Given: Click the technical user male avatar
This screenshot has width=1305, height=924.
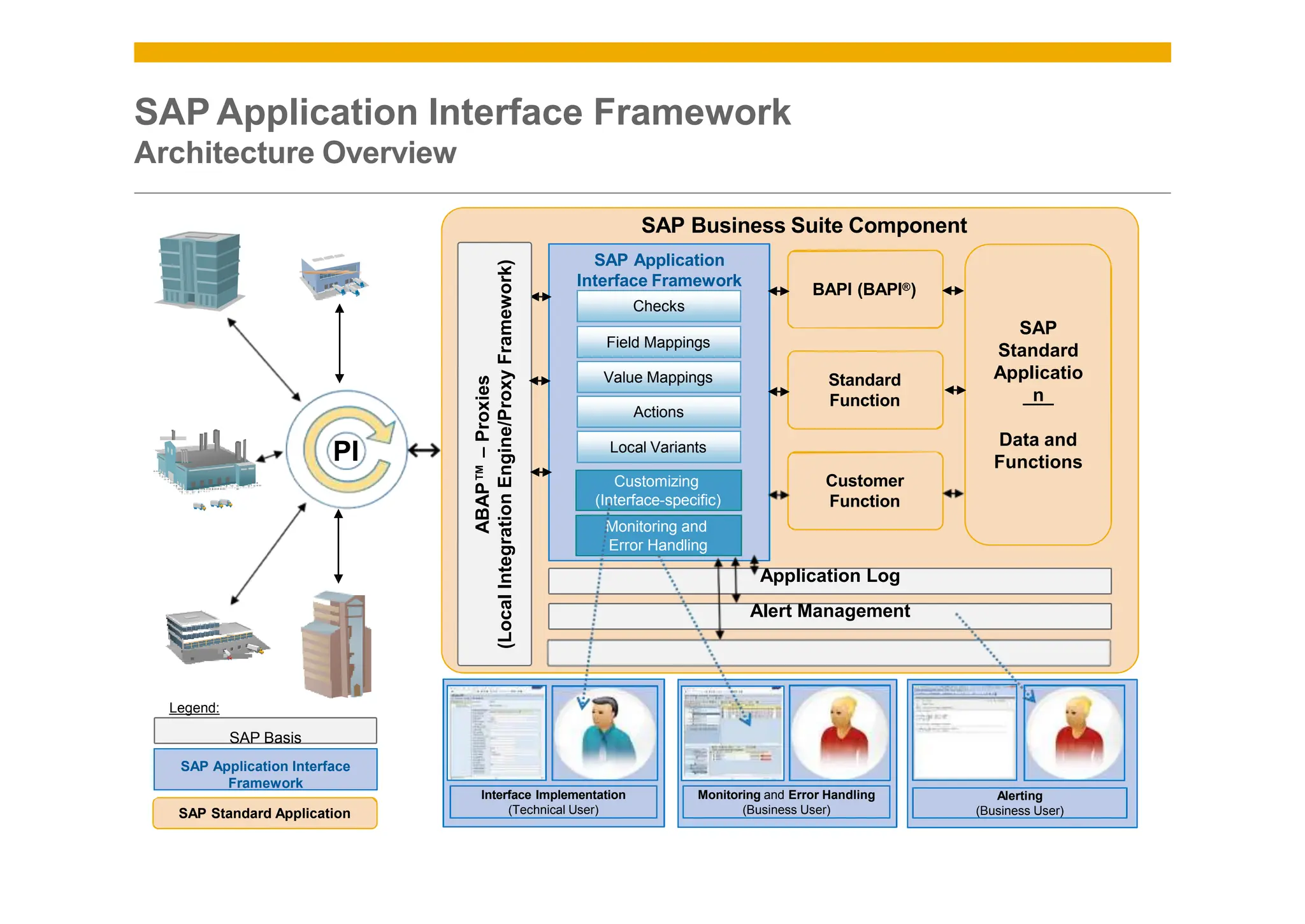Looking at the screenshot, I should (605, 733).
